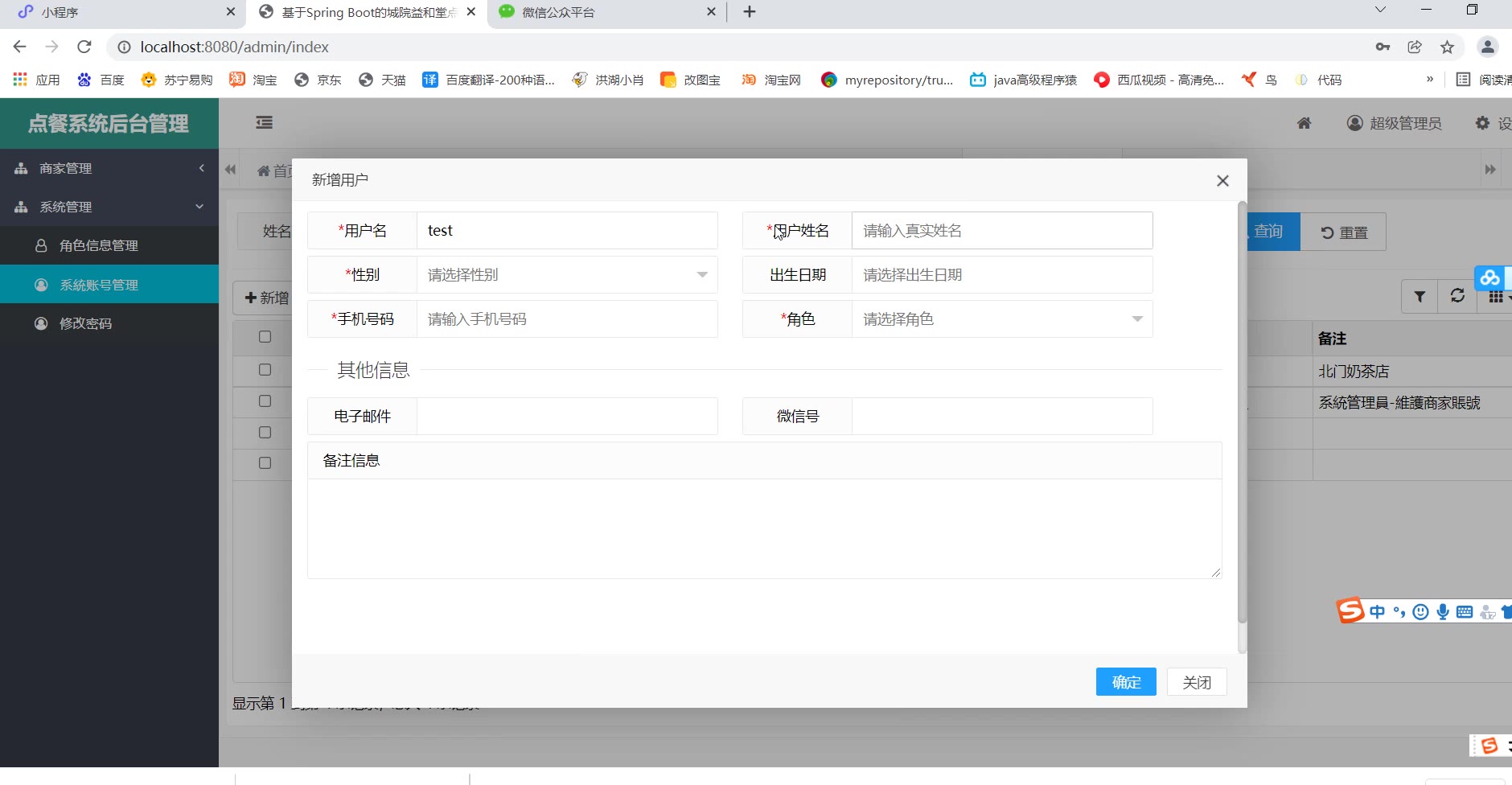Screen dimensions: 1512x785
Task: Click the tab scroll-right double arrow
Action: click(1490, 170)
